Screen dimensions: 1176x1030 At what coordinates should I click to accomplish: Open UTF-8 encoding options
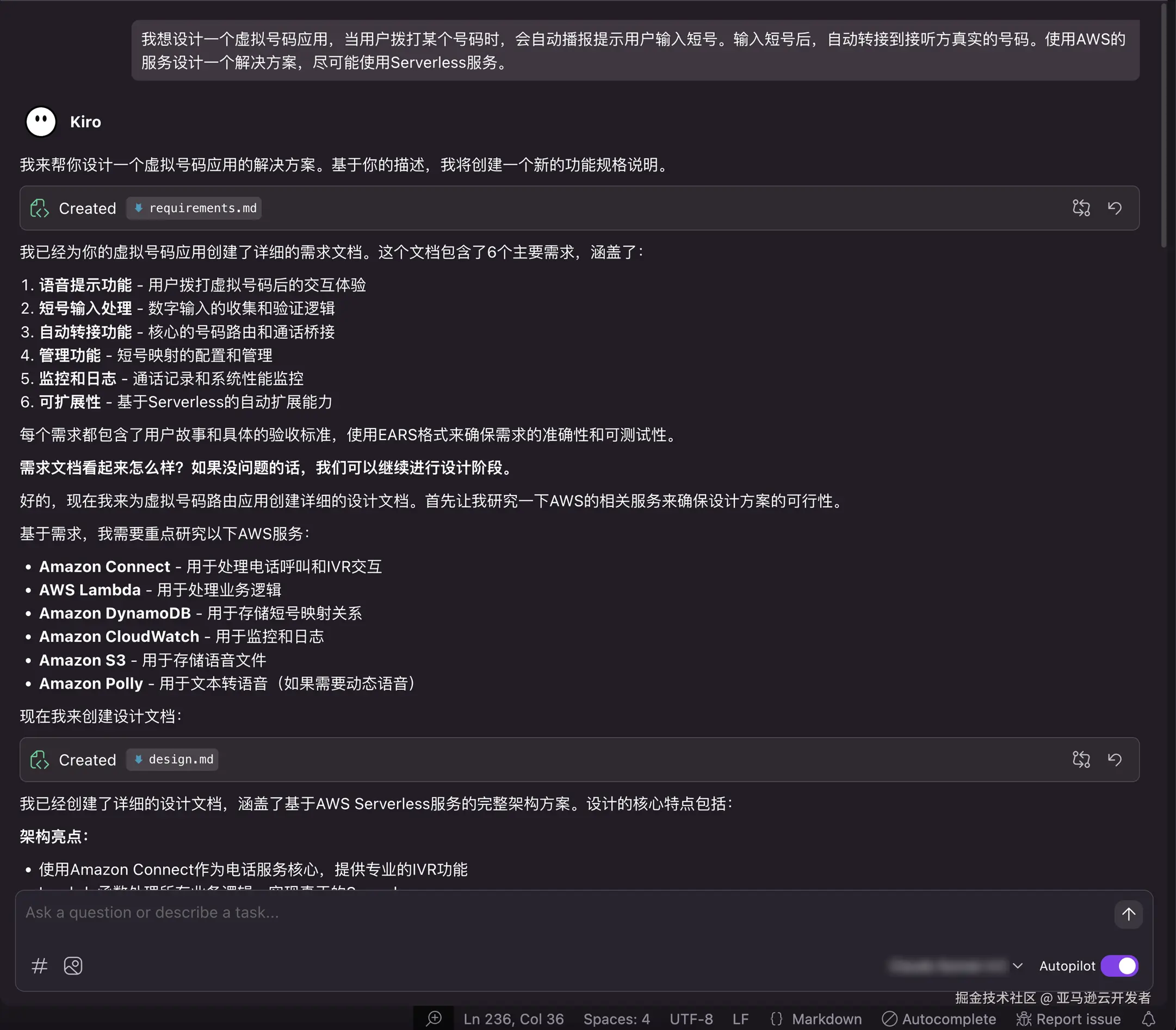(690, 1018)
